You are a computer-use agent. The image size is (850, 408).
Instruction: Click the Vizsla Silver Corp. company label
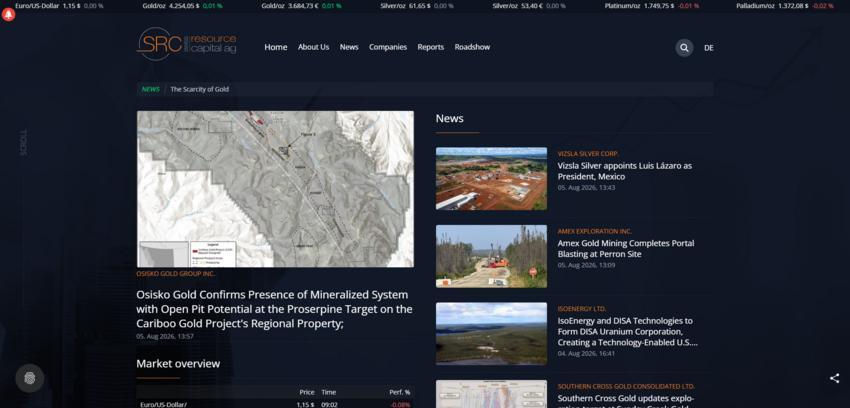pyautogui.click(x=588, y=154)
